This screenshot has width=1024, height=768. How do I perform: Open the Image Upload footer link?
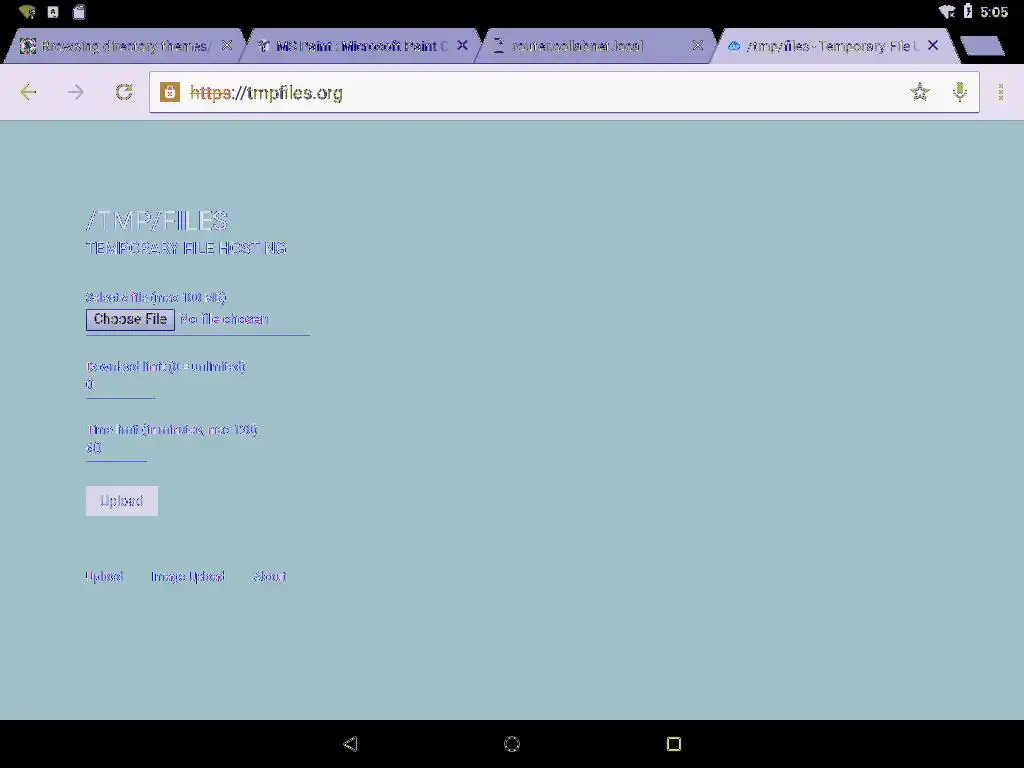click(187, 577)
